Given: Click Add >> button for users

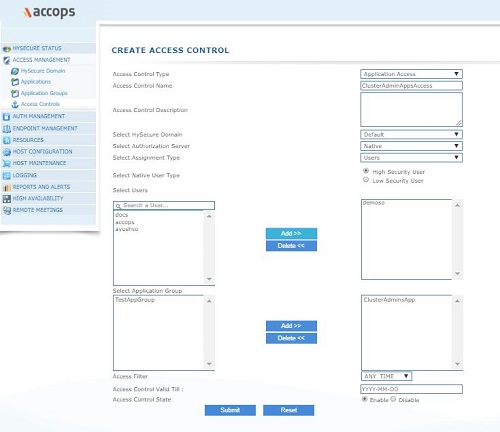Looking at the screenshot, I should coord(291,233).
